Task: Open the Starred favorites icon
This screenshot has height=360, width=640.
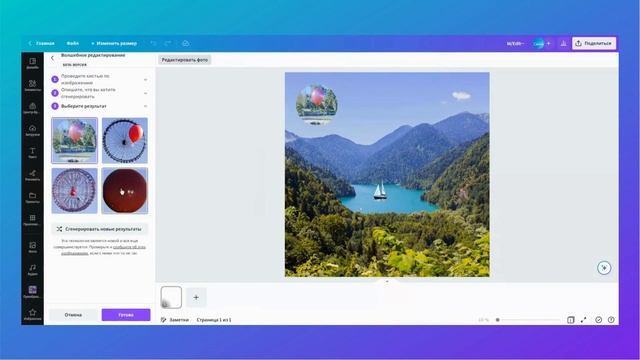Action: click(x=33, y=314)
